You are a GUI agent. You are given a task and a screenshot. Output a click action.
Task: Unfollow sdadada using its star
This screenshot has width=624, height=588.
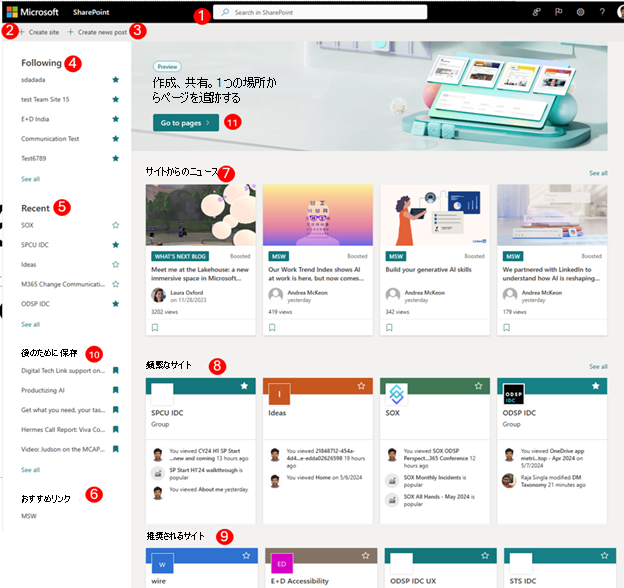115,80
